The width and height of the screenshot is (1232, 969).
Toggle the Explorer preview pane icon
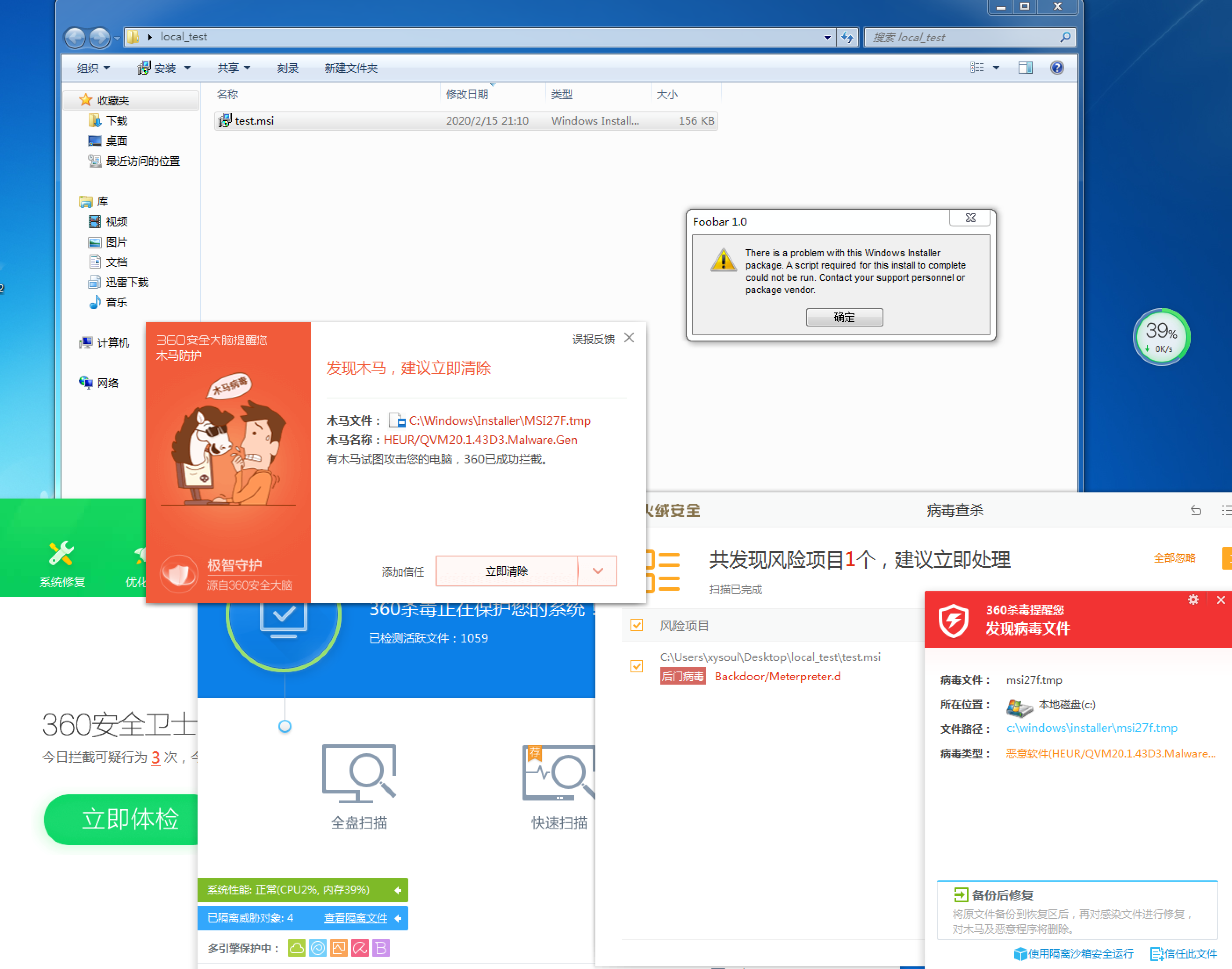[1025, 68]
